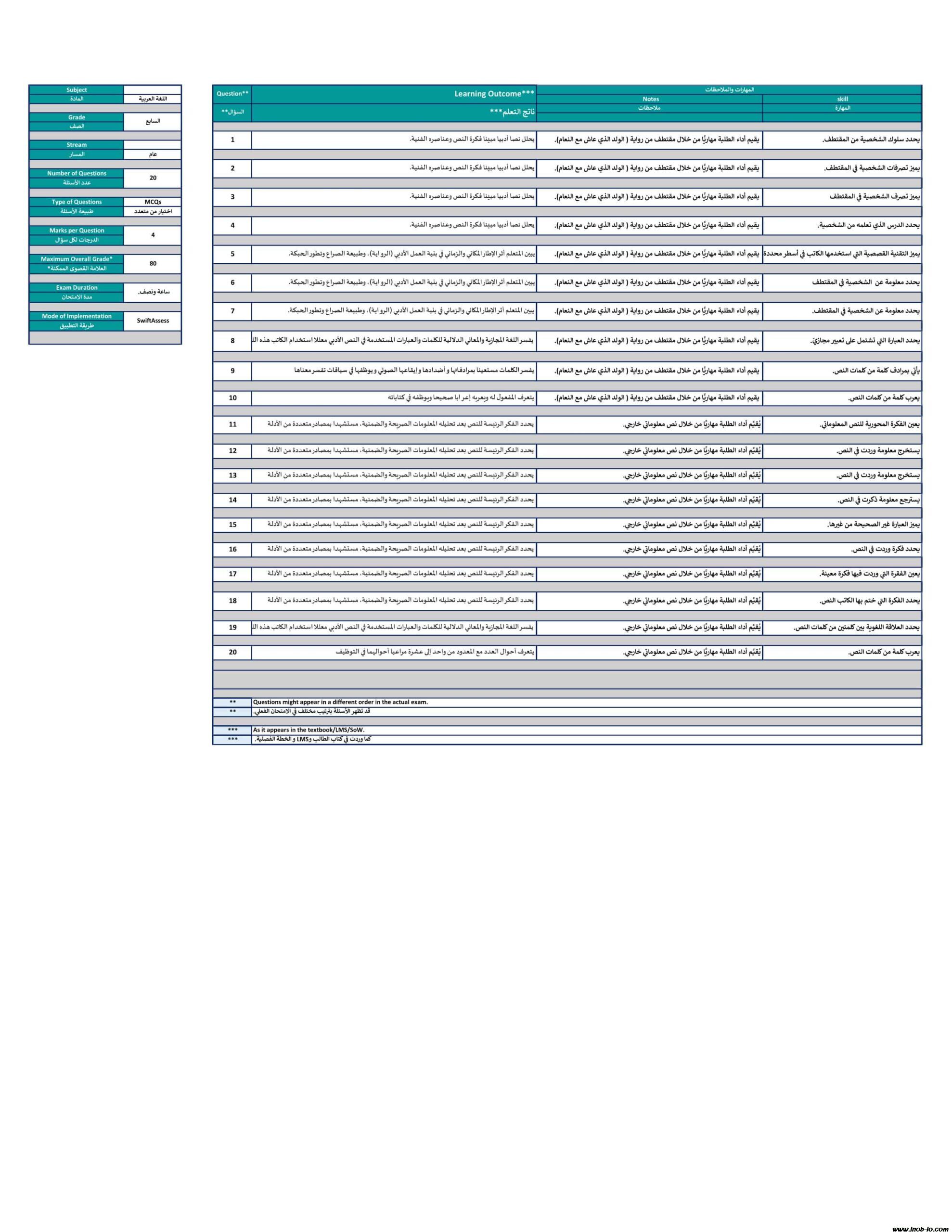
Task: Click the 'Stream' label cell
Action: 77,145
